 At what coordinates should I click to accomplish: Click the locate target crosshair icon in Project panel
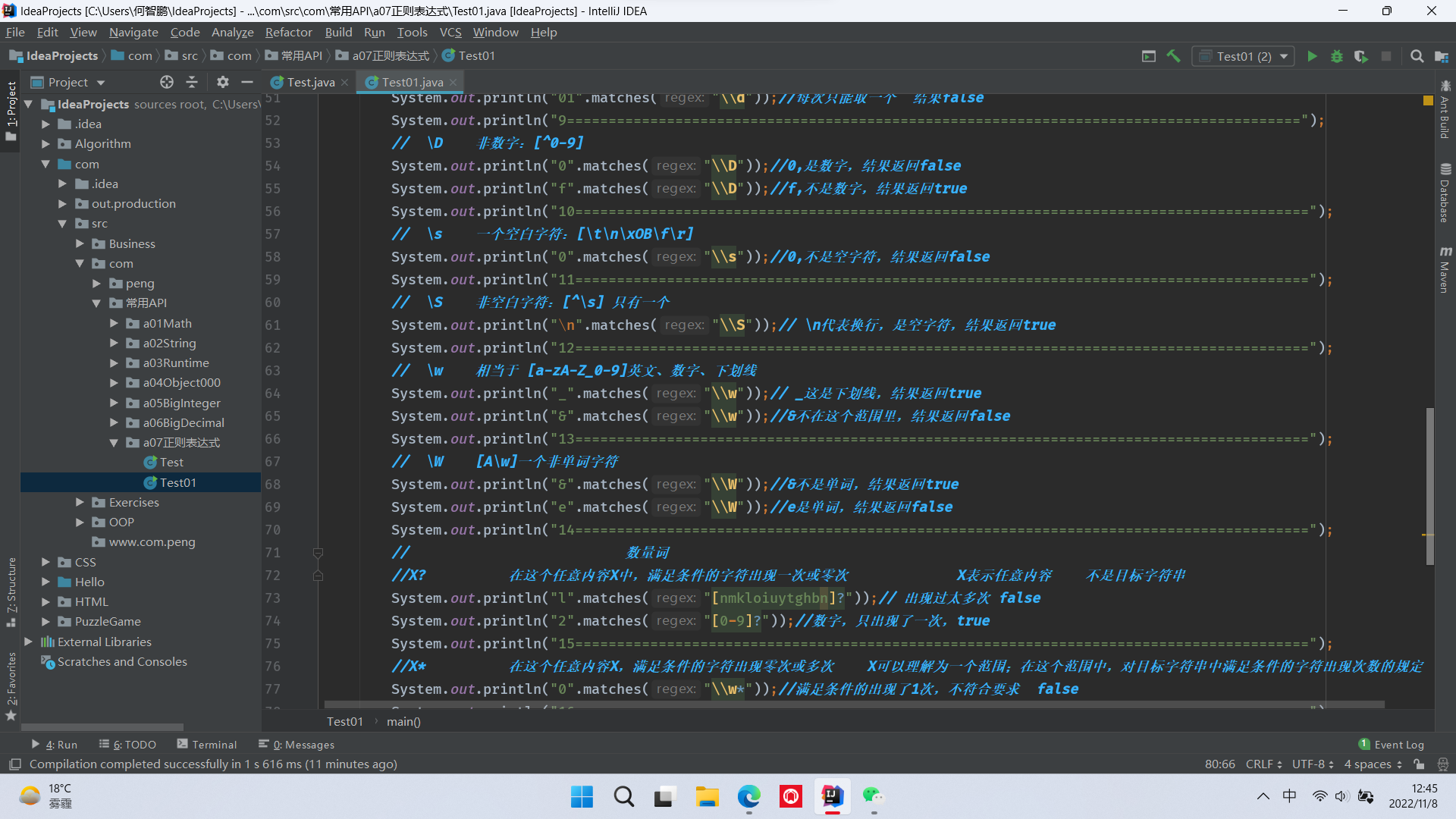[167, 82]
